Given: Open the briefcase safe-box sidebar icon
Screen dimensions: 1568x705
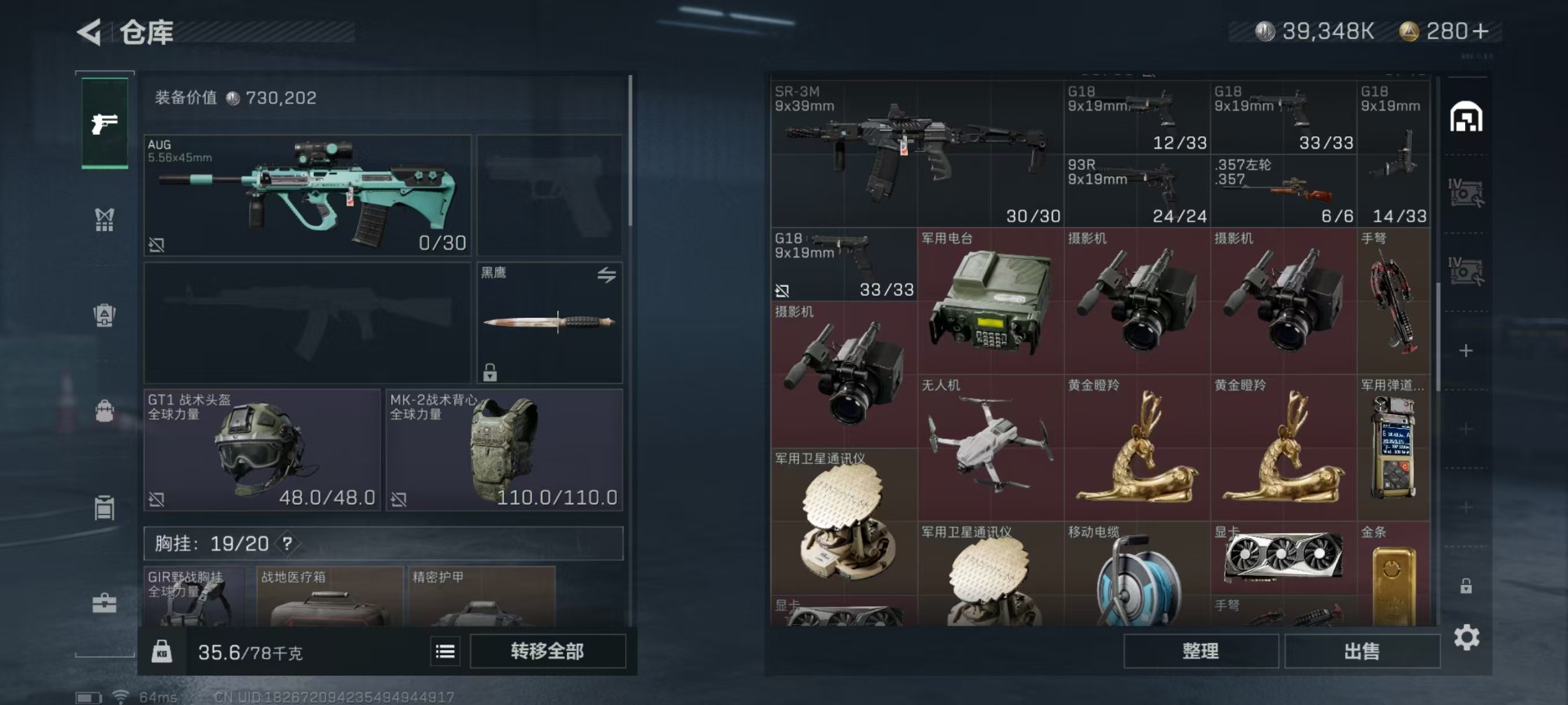Looking at the screenshot, I should (105, 603).
